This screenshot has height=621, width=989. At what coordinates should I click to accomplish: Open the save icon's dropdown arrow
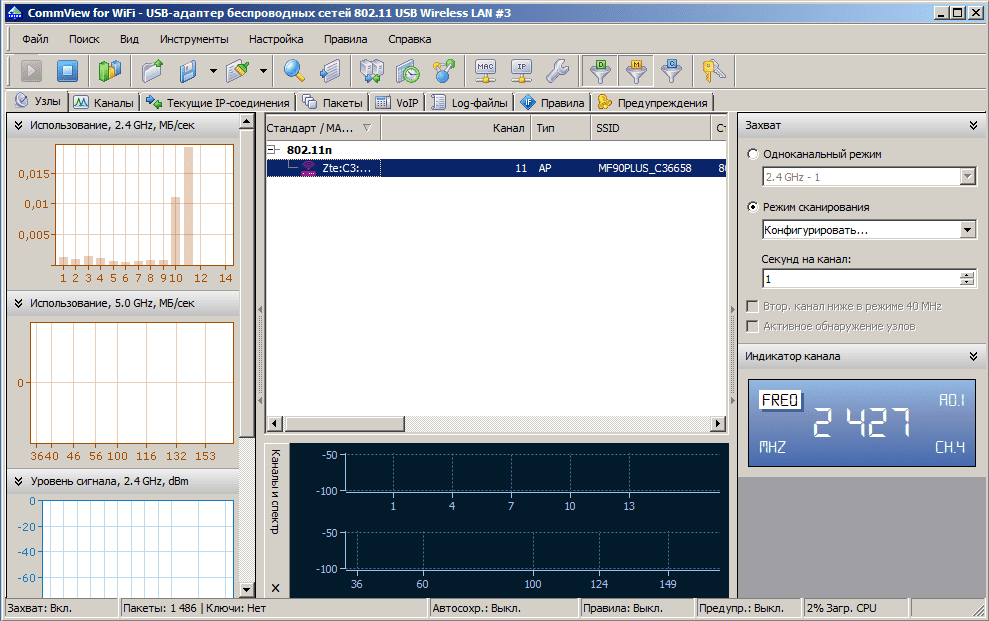[213, 71]
